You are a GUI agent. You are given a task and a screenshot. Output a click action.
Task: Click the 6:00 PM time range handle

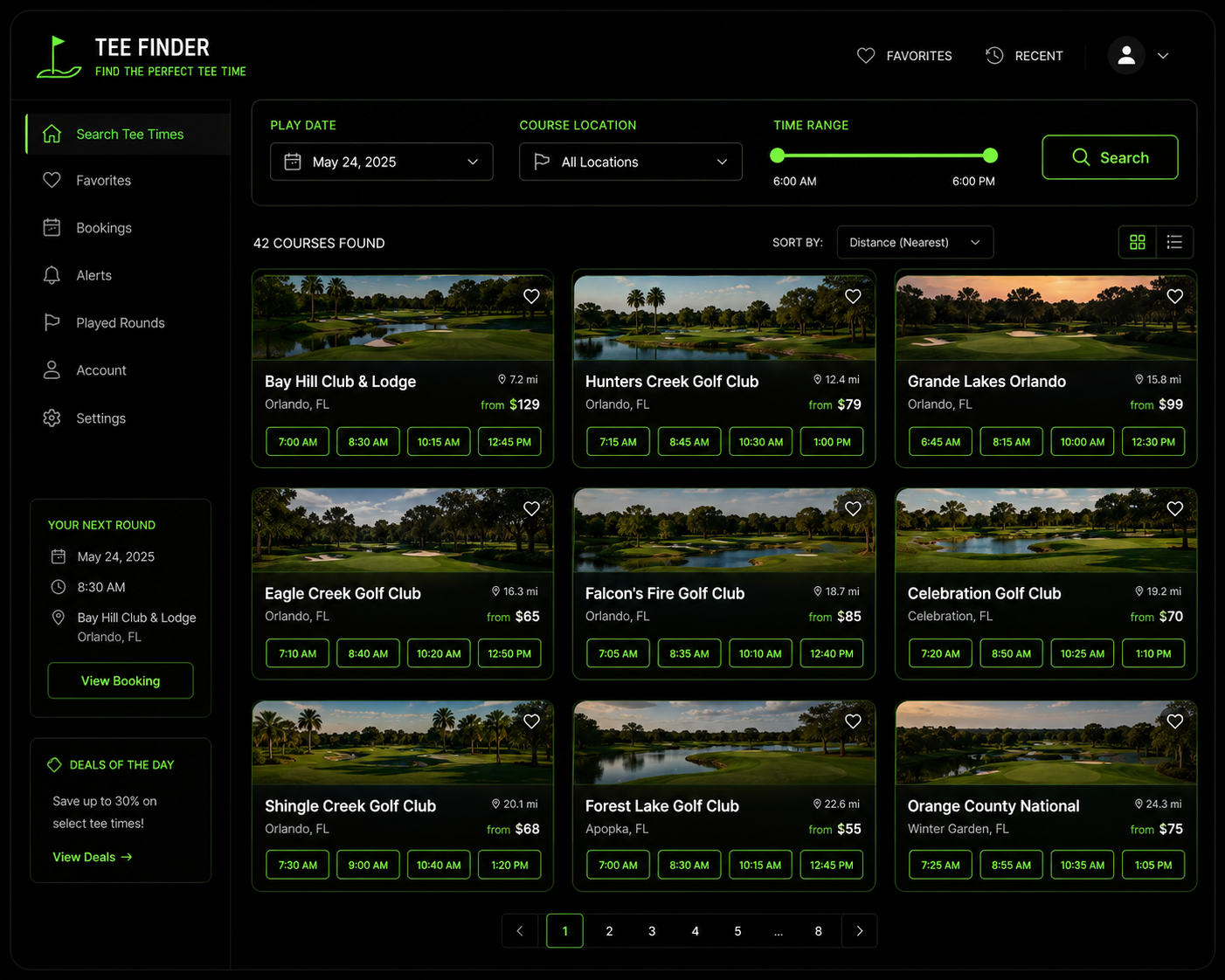click(990, 155)
